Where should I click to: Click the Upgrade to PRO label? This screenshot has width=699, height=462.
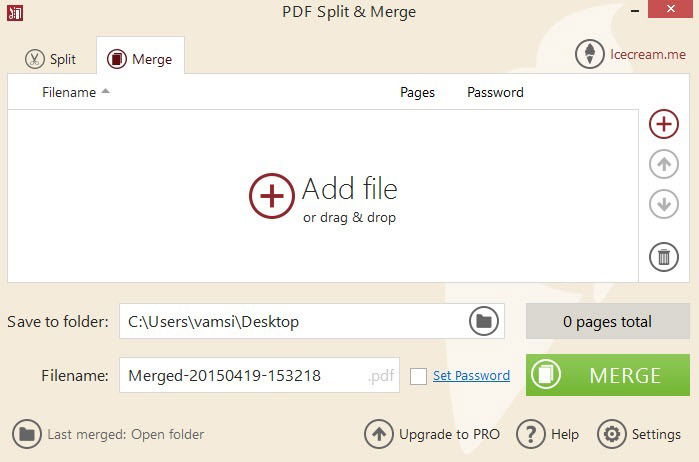click(x=449, y=434)
